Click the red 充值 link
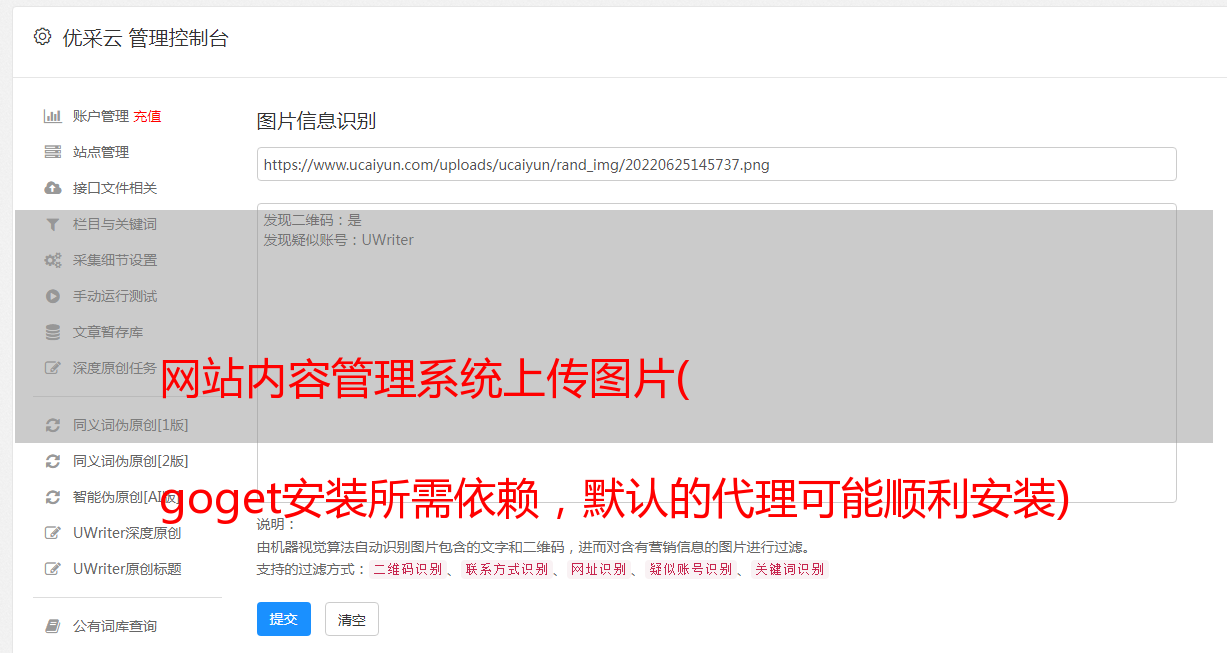 pos(147,116)
